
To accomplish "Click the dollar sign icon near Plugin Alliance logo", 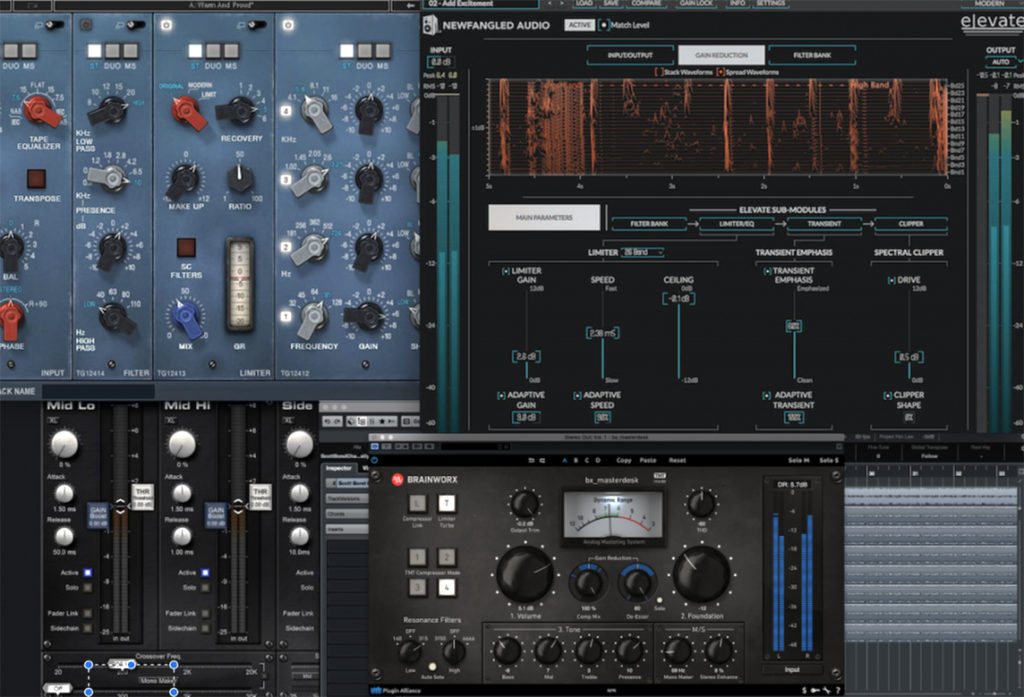I will coord(803,688).
